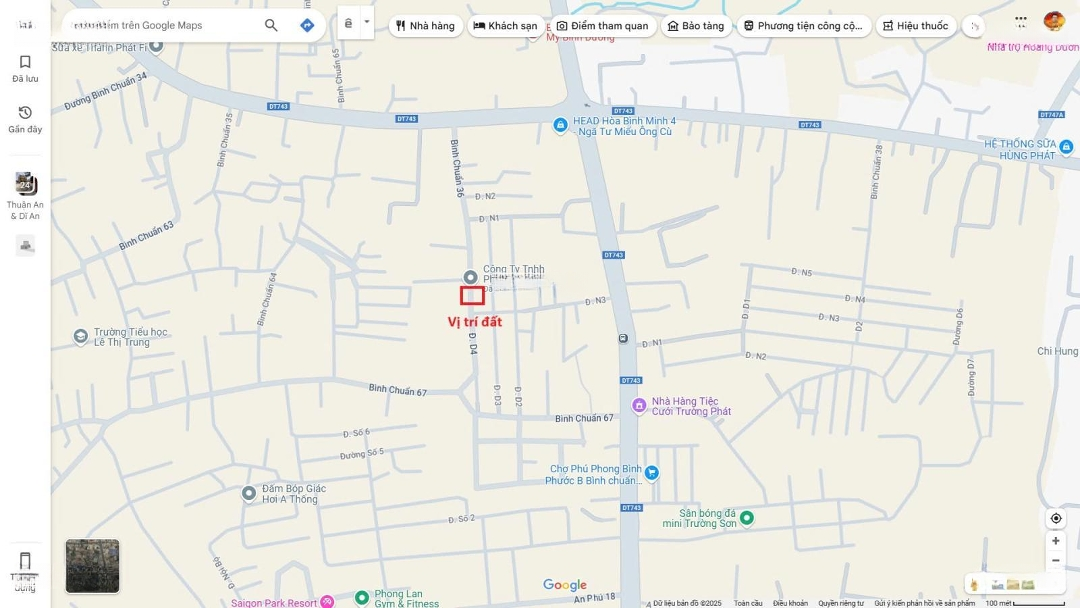Filter by Khách sạn hotels
The image size is (1080, 608).
point(505,26)
